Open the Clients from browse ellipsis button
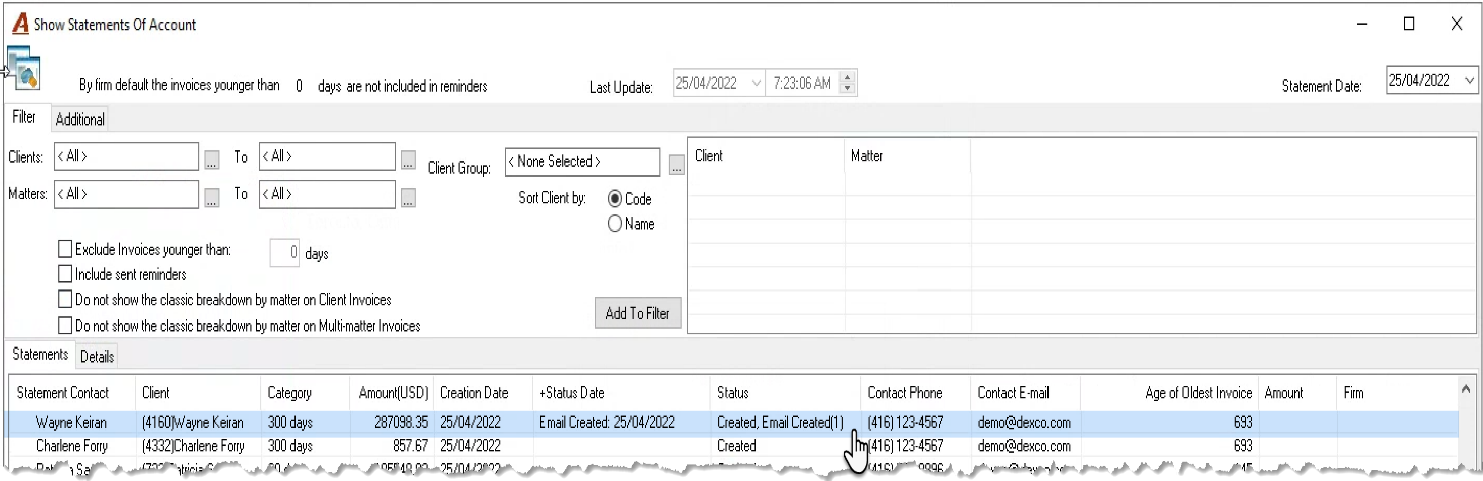Image resolution: width=1483 pixels, height=481 pixels. (x=211, y=158)
